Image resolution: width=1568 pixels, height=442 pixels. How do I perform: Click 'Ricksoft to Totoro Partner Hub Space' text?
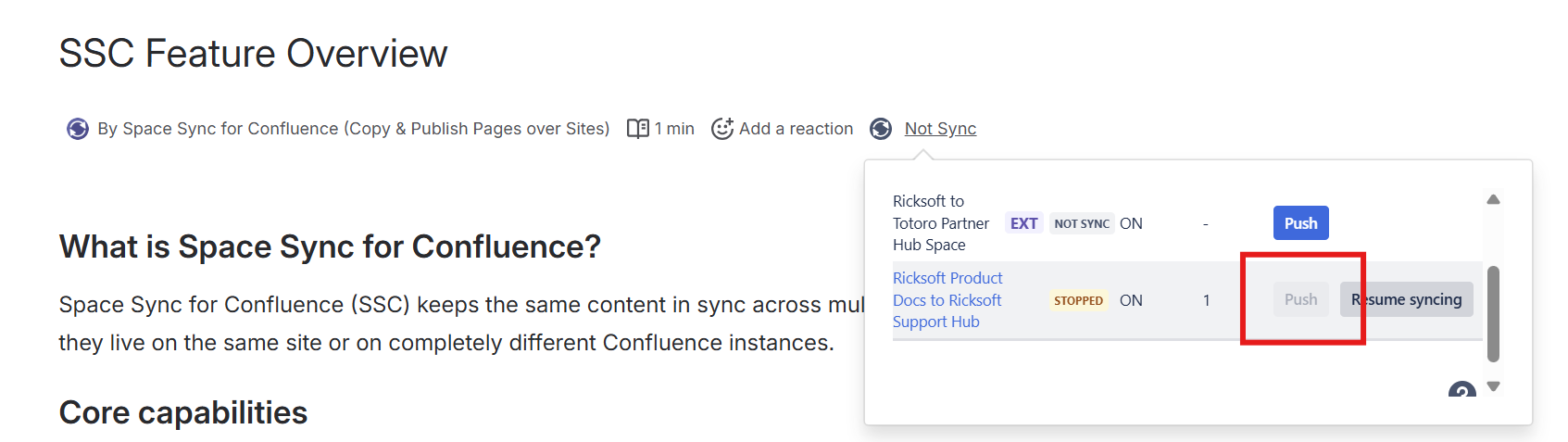pyautogui.click(x=941, y=223)
